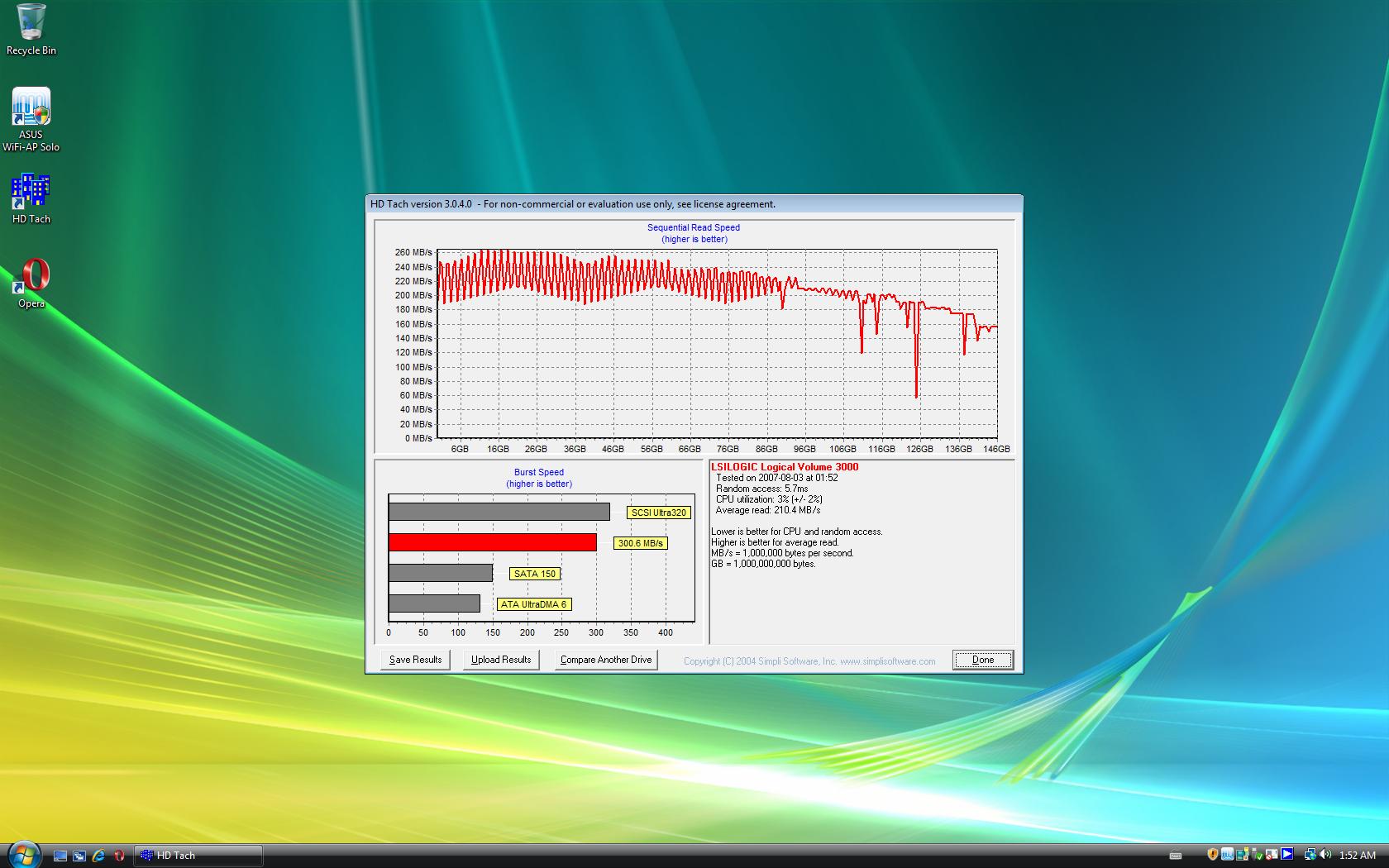Click the Average read: 210.4 MB/s line
The height and width of the screenshot is (868, 1389).
(768, 510)
